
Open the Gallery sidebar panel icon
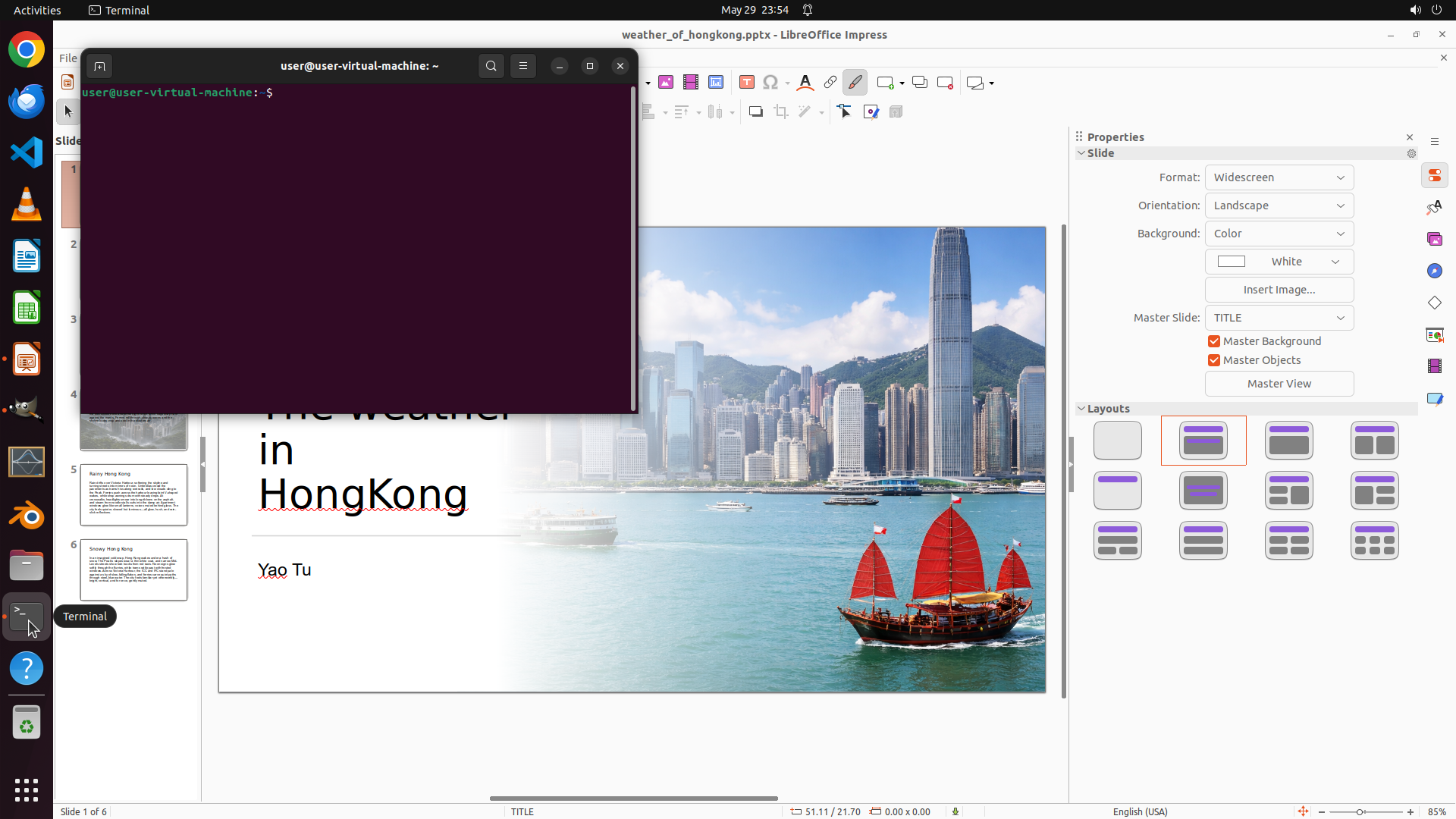pos(1435,239)
